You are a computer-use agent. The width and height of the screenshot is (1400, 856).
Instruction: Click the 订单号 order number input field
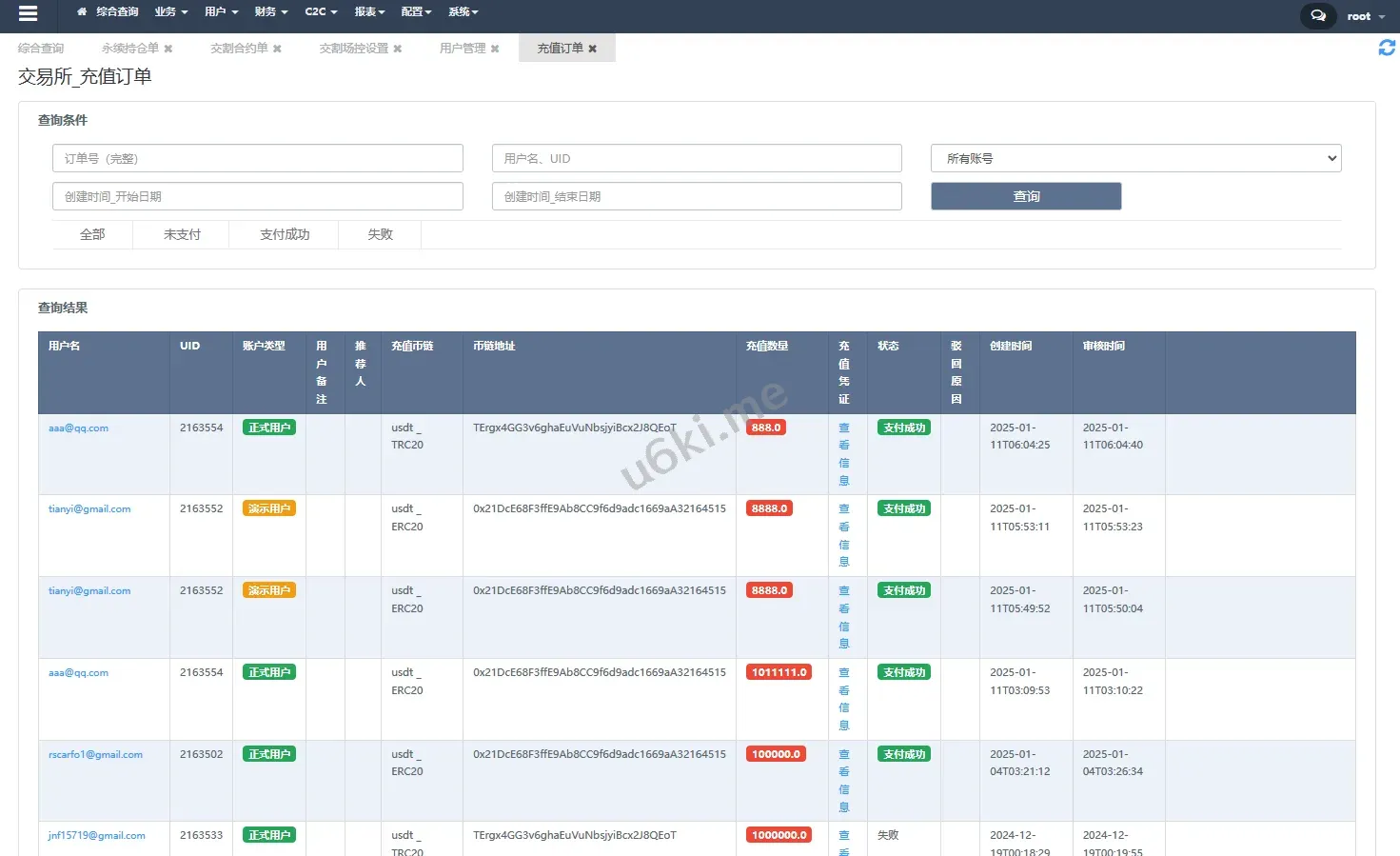(x=257, y=158)
